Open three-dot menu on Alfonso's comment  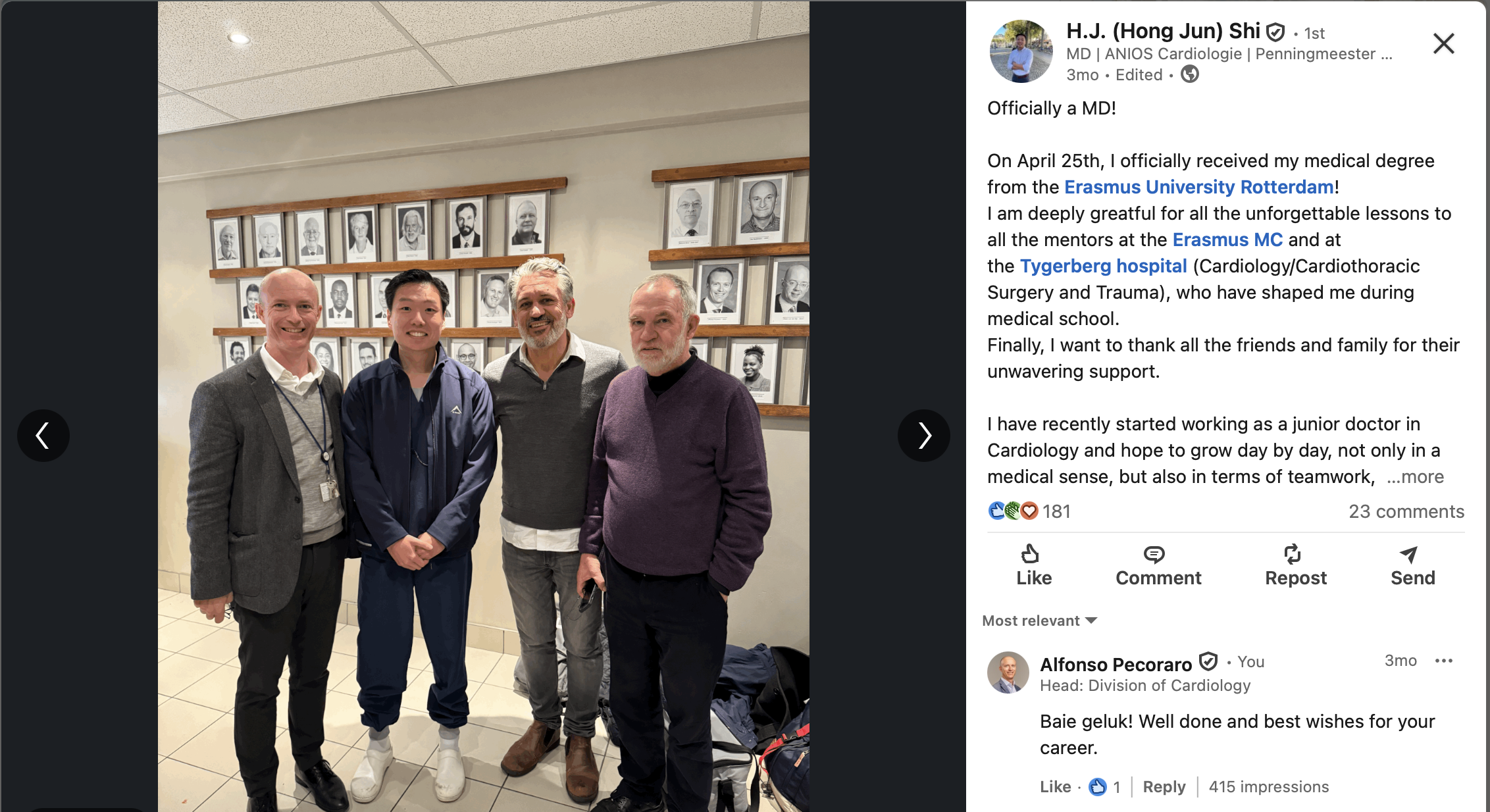[x=1443, y=661]
